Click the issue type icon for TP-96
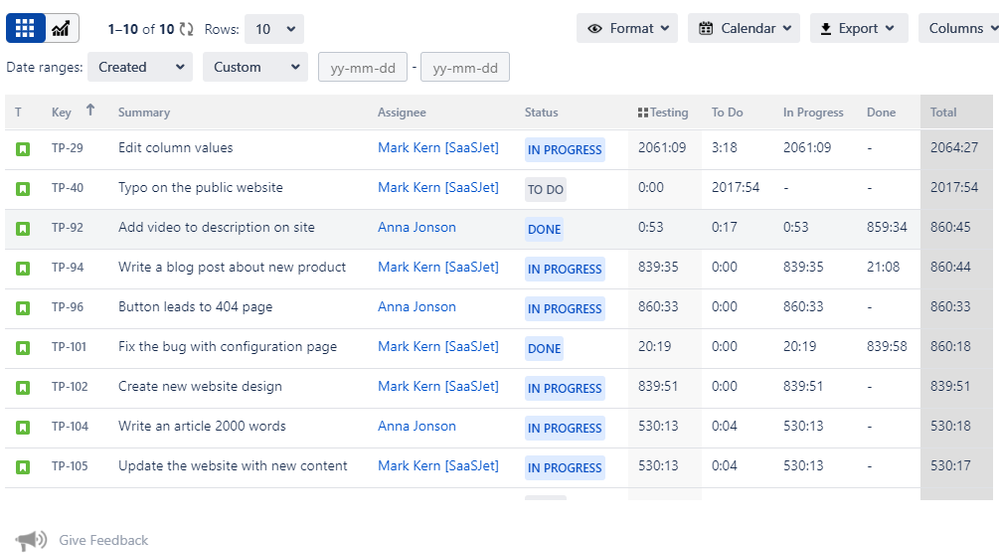Viewport: 999px width, 559px height. tap(23, 308)
